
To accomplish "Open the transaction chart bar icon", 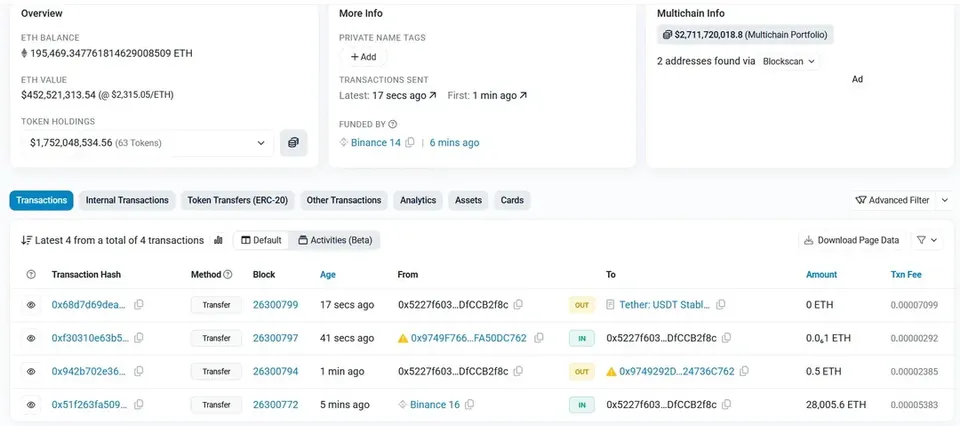I will click(219, 241).
